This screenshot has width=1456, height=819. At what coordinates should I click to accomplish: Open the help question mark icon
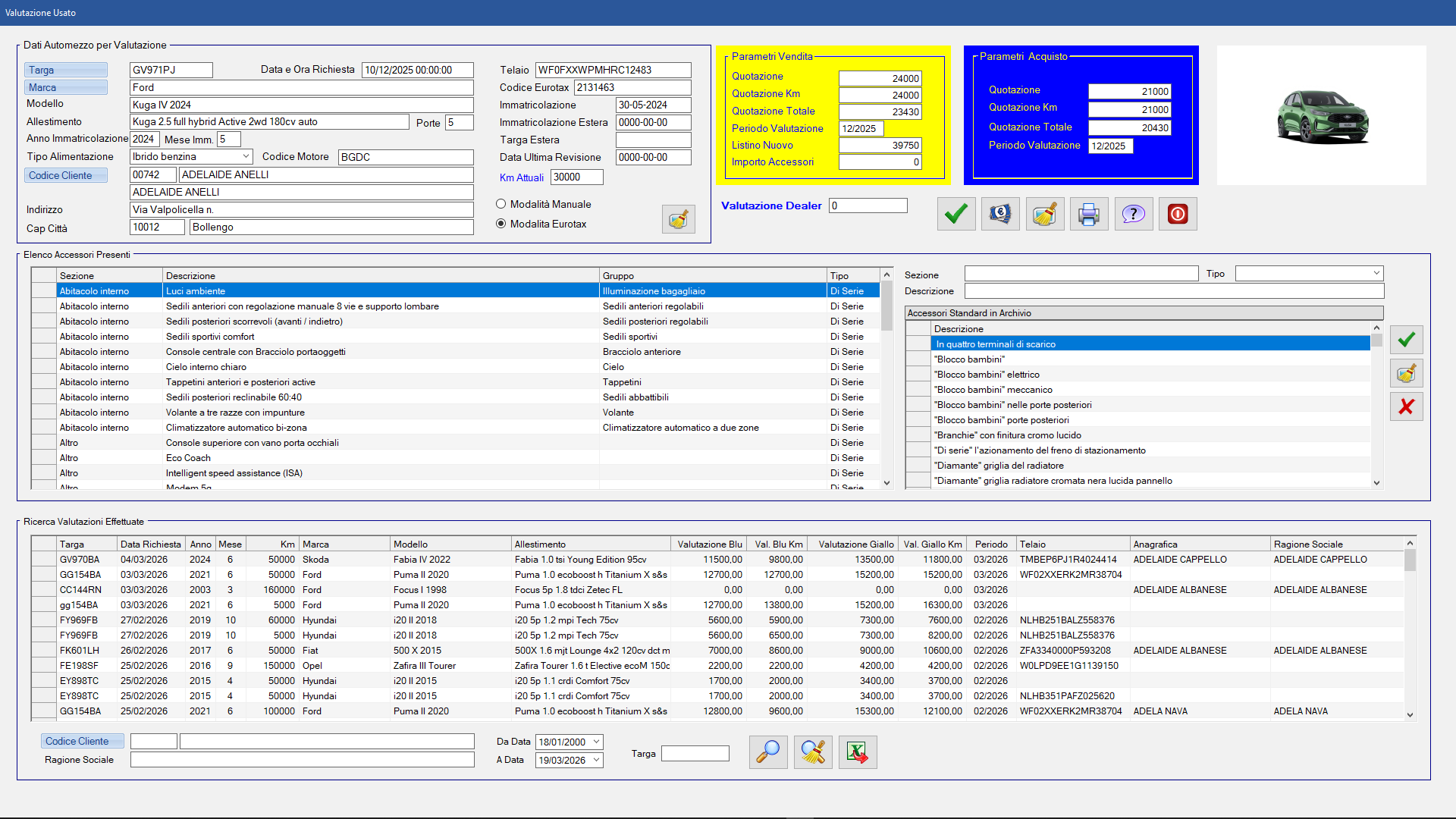(x=1133, y=214)
